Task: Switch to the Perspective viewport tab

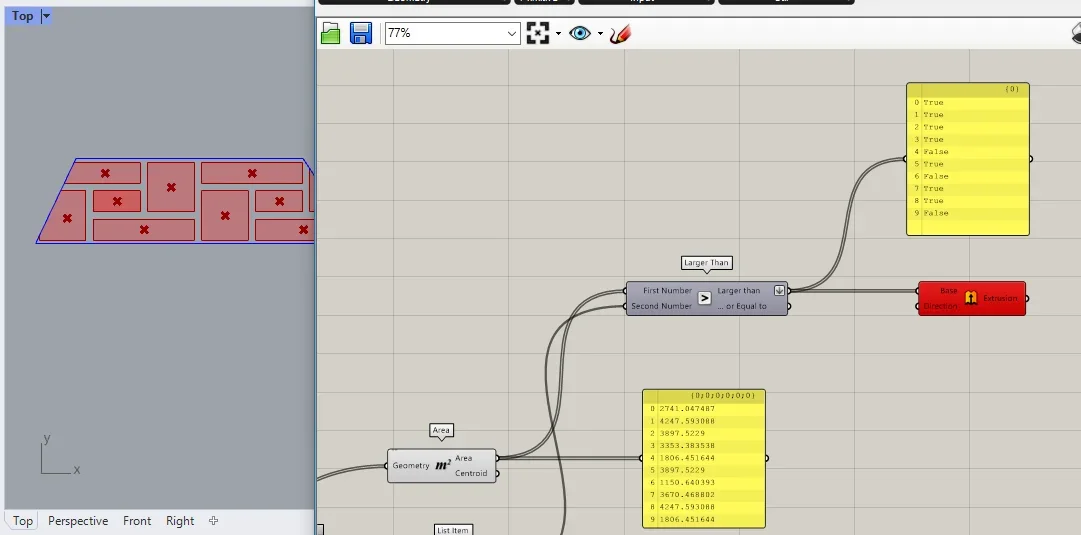Action: pos(78,521)
